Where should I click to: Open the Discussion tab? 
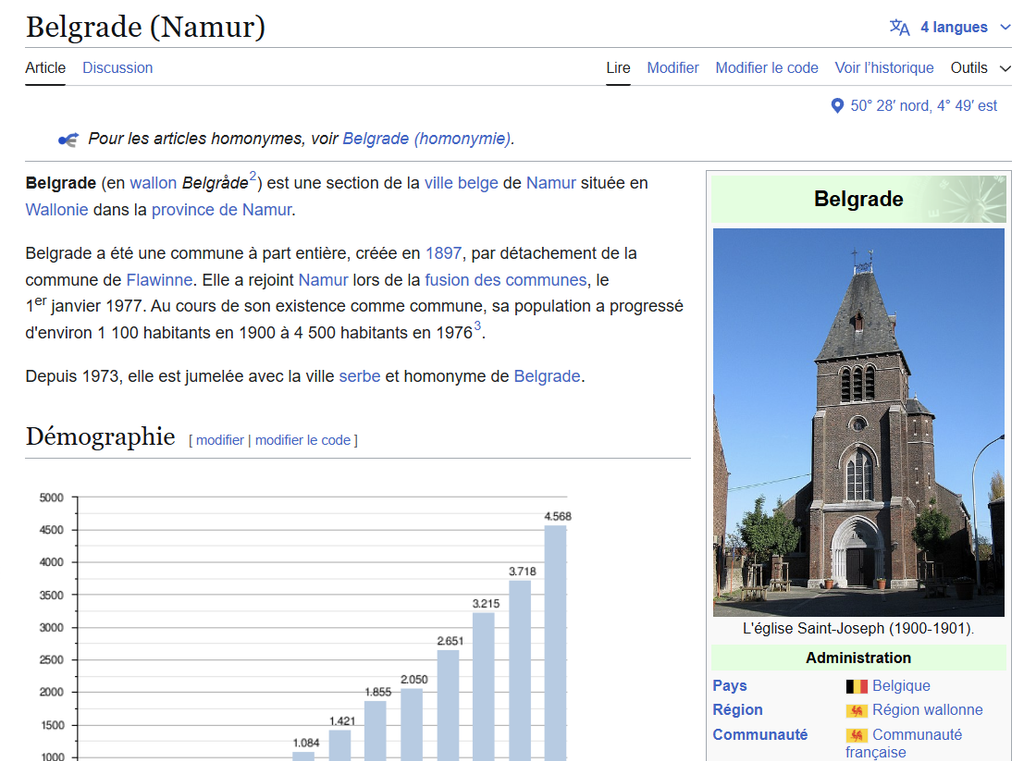[118, 68]
